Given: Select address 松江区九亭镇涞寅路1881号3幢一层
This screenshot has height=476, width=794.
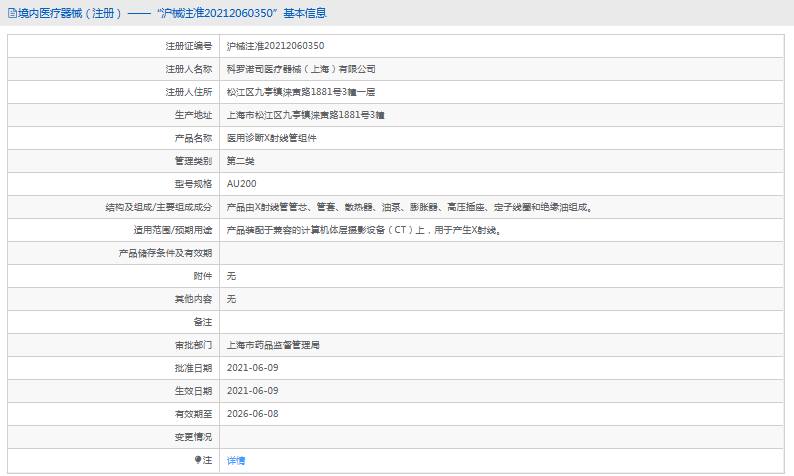Looking at the screenshot, I should click(301, 92).
